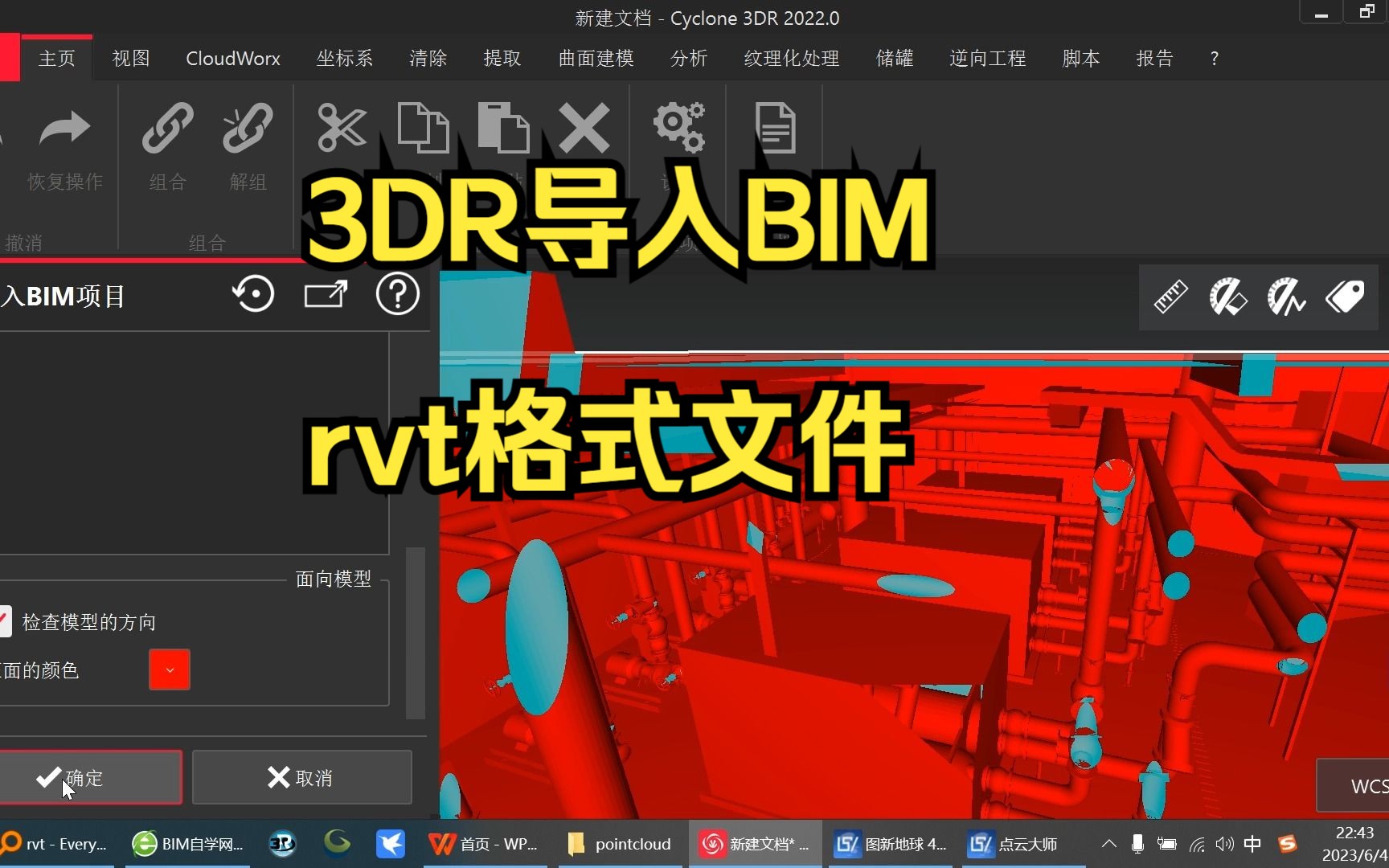1389x868 pixels.
Task: Click the 恢复操作 redo arrow icon
Action: (x=65, y=129)
